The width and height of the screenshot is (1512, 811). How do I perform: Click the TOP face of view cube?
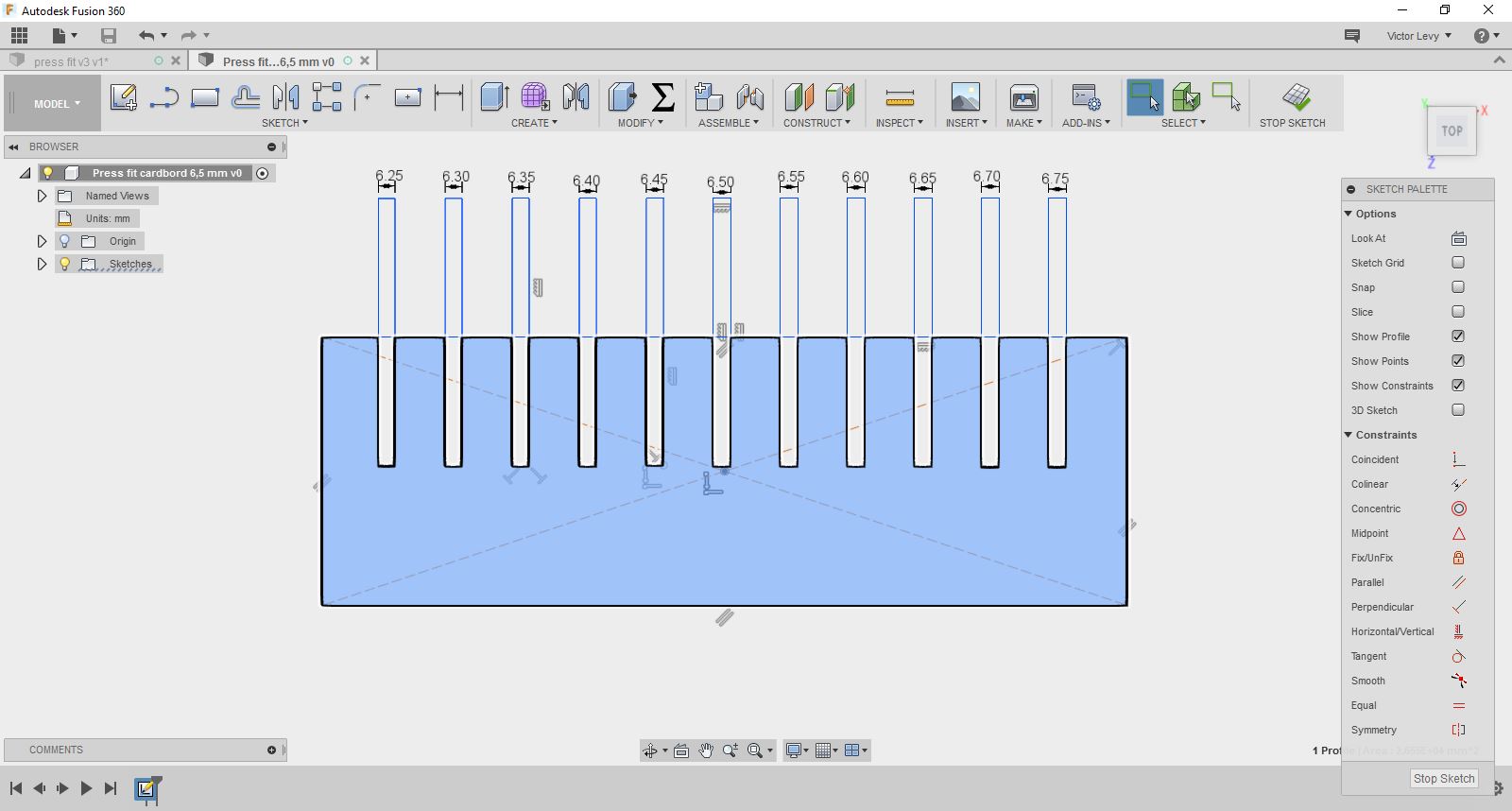[x=1452, y=131]
